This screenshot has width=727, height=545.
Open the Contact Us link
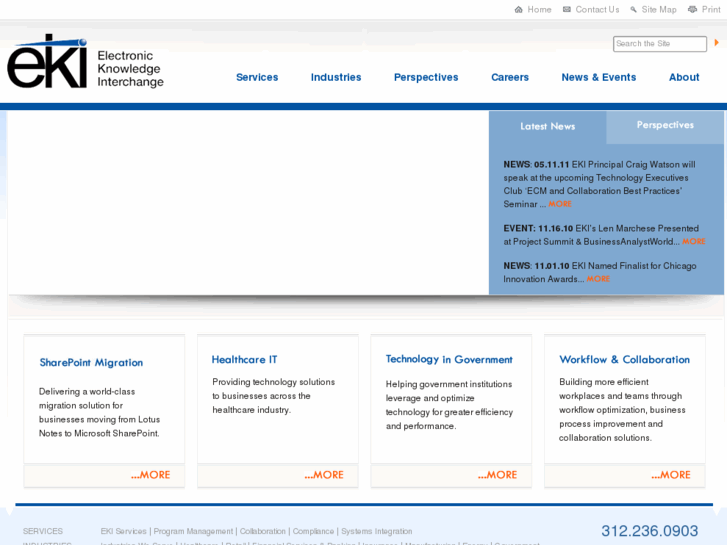tap(597, 10)
